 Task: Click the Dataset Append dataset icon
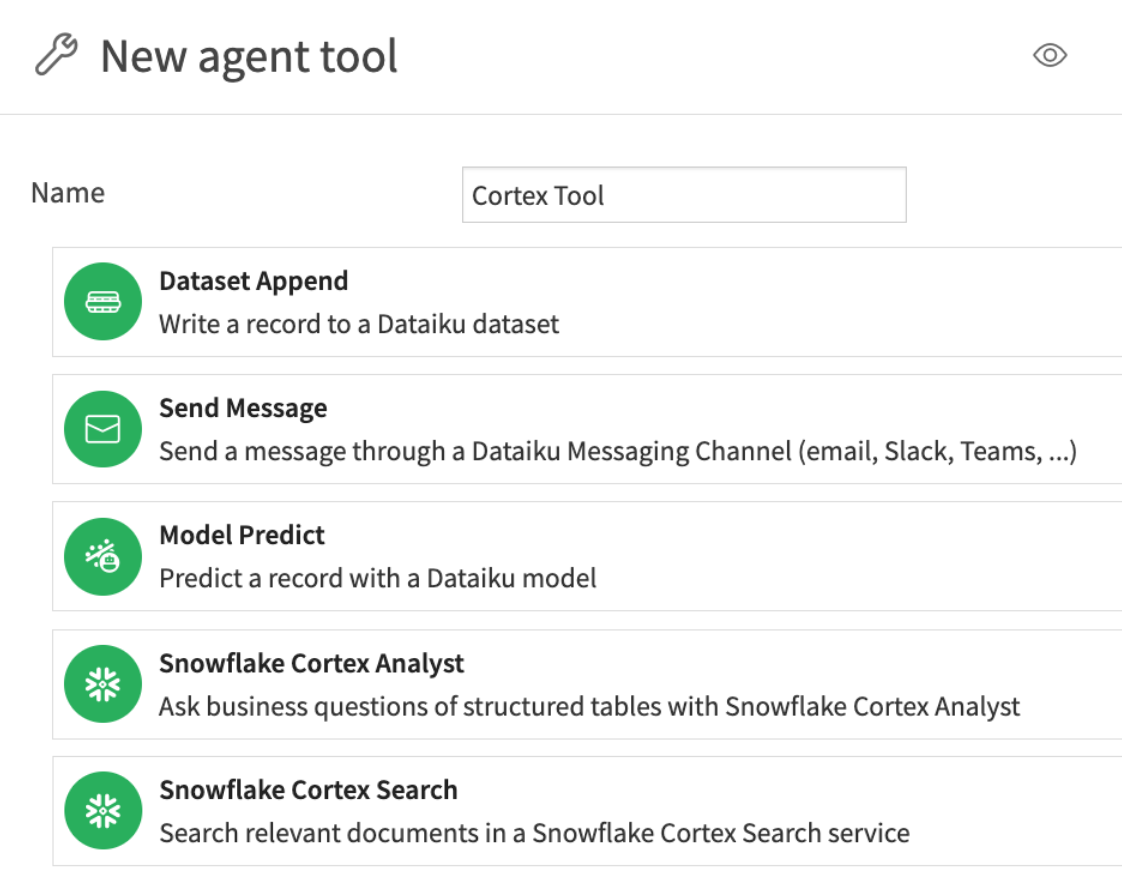point(102,300)
